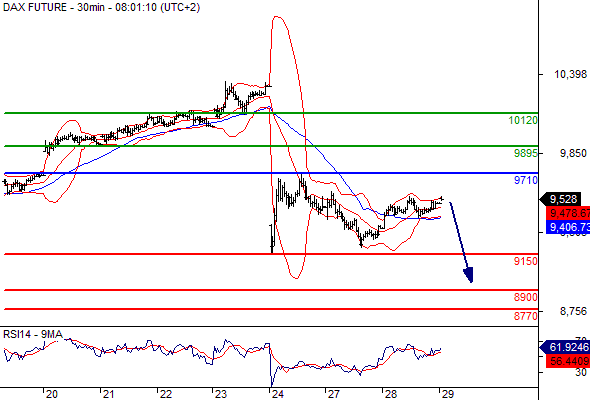
Task: Click the 9150 support level label
Action: coord(526,261)
